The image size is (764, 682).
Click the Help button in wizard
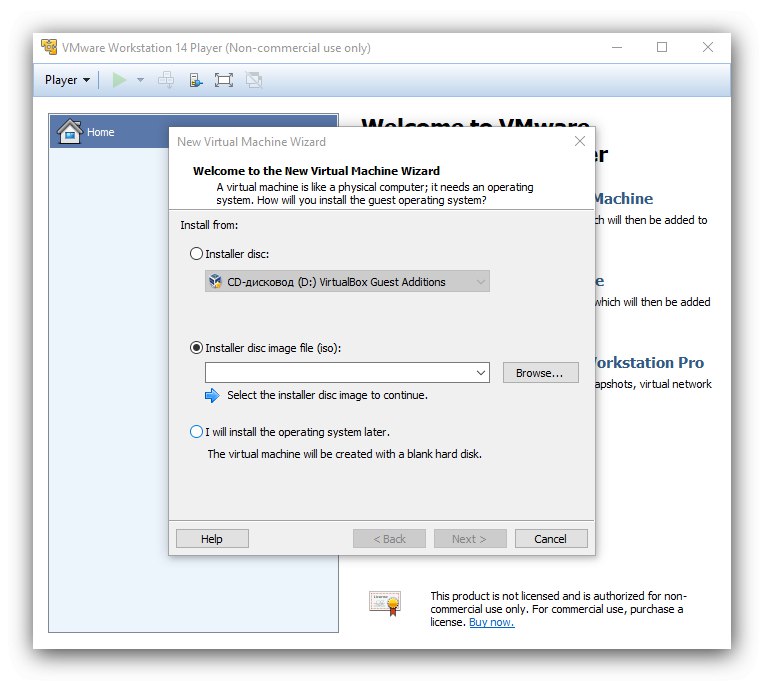(212, 539)
